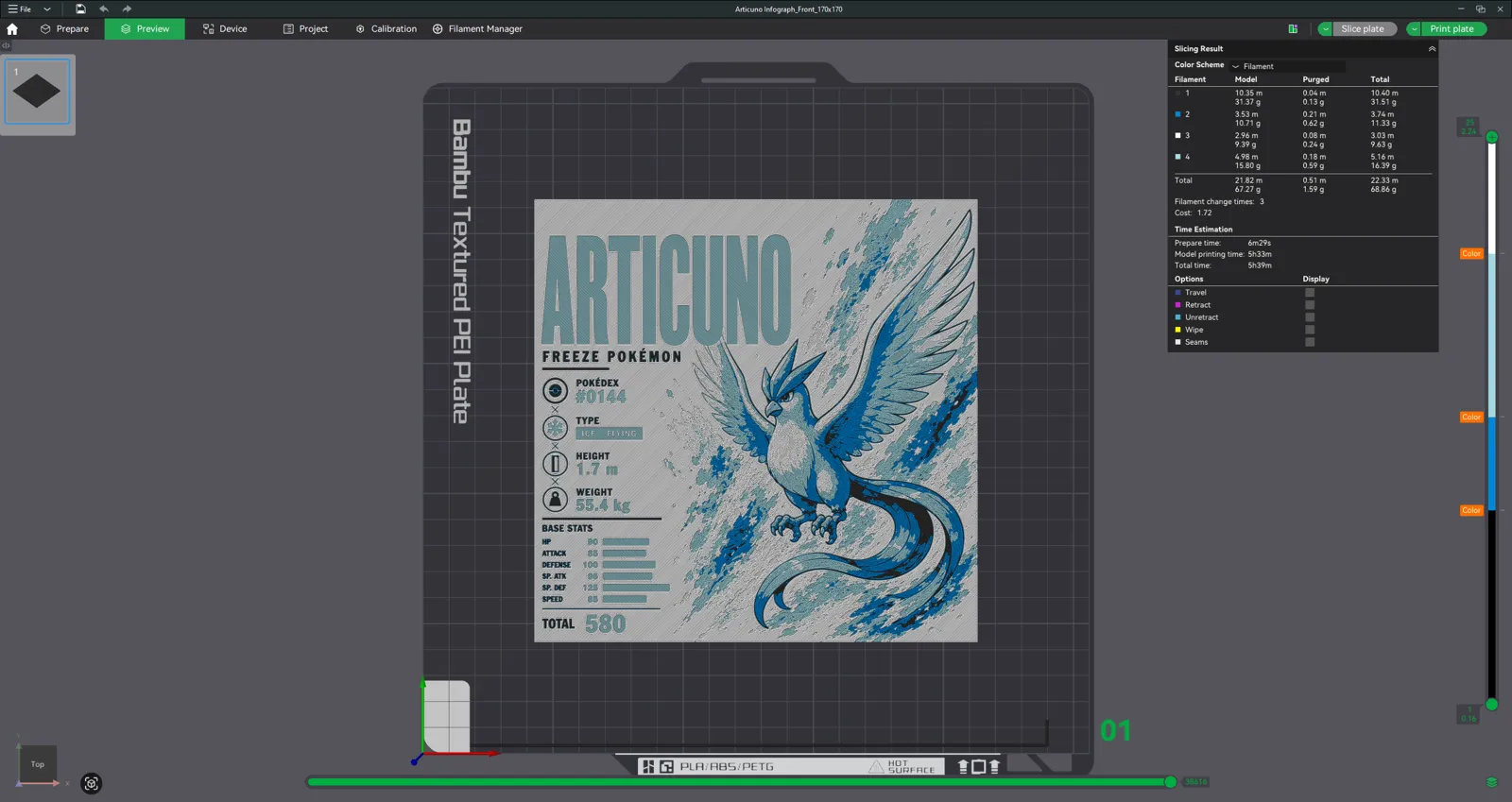Screen dimensions: 1512x802
Task: Switch to the Preview tab
Action: (x=145, y=29)
